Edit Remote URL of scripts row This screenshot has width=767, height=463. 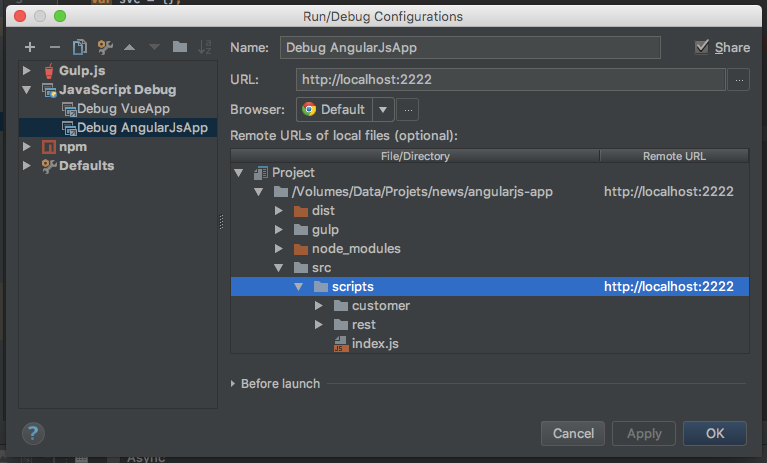pyautogui.click(x=669, y=287)
